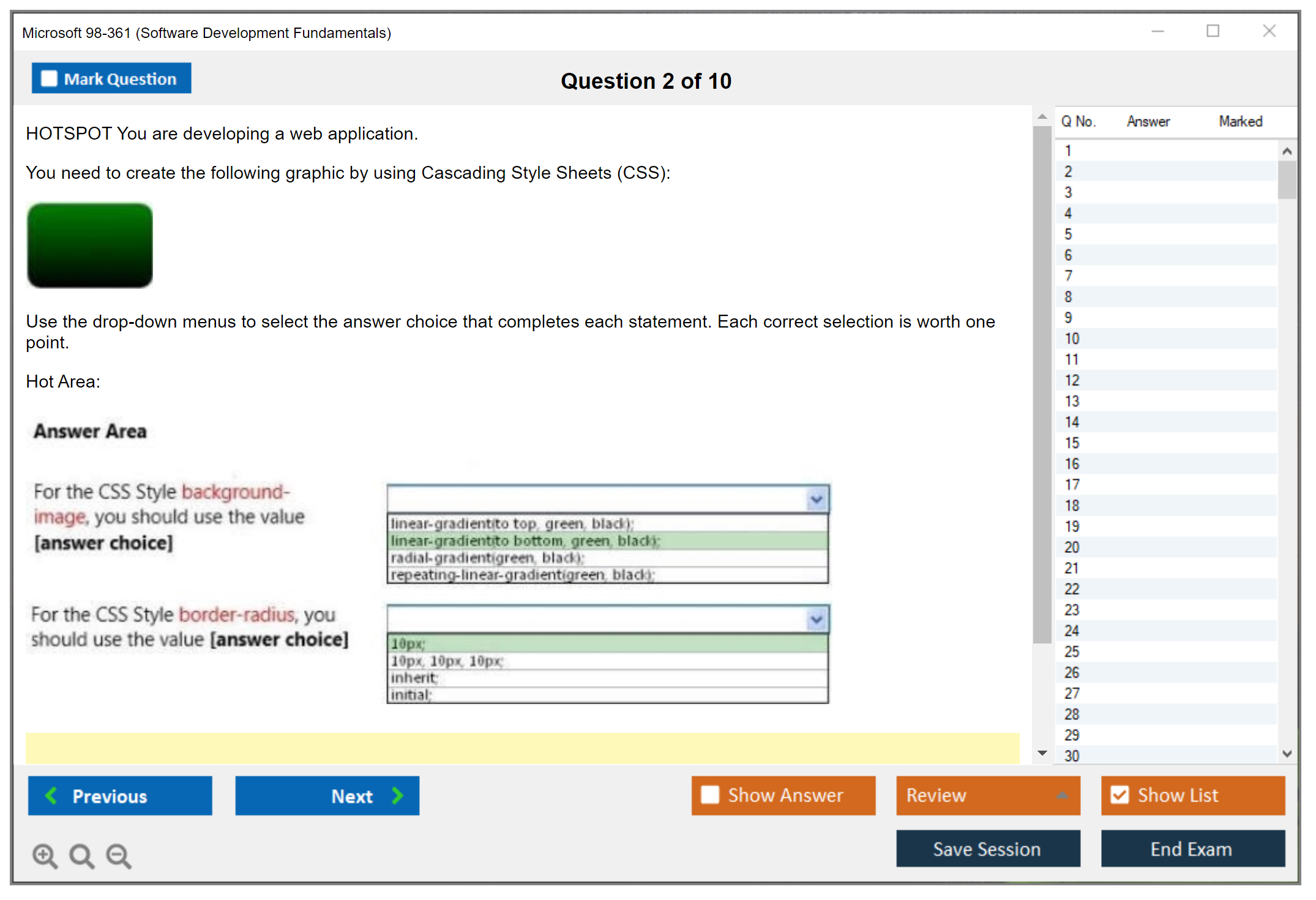Click the green left arrow on Previous

(51, 795)
